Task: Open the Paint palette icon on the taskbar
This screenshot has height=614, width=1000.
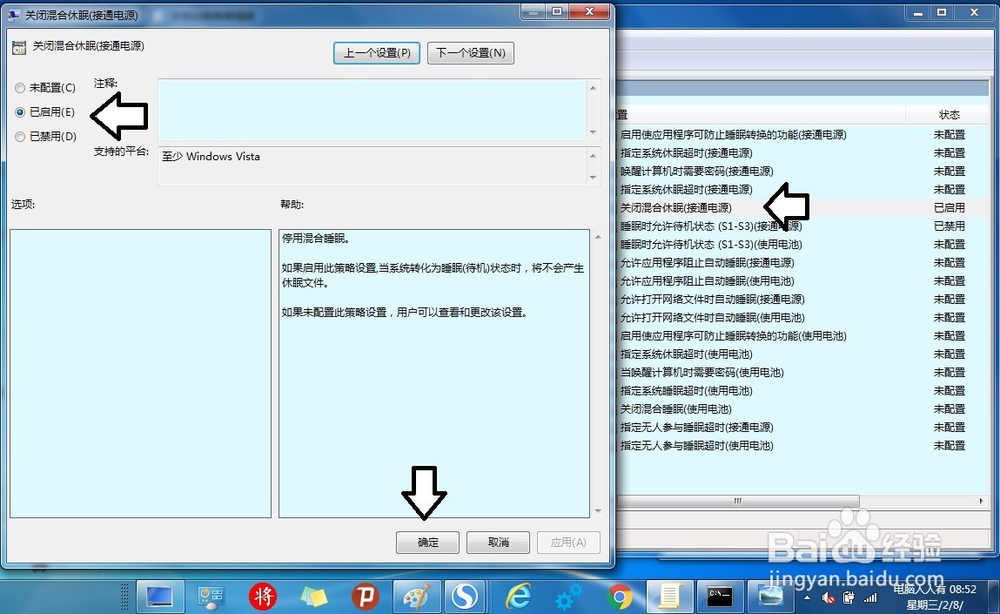Action: click(x=416, y=597)
